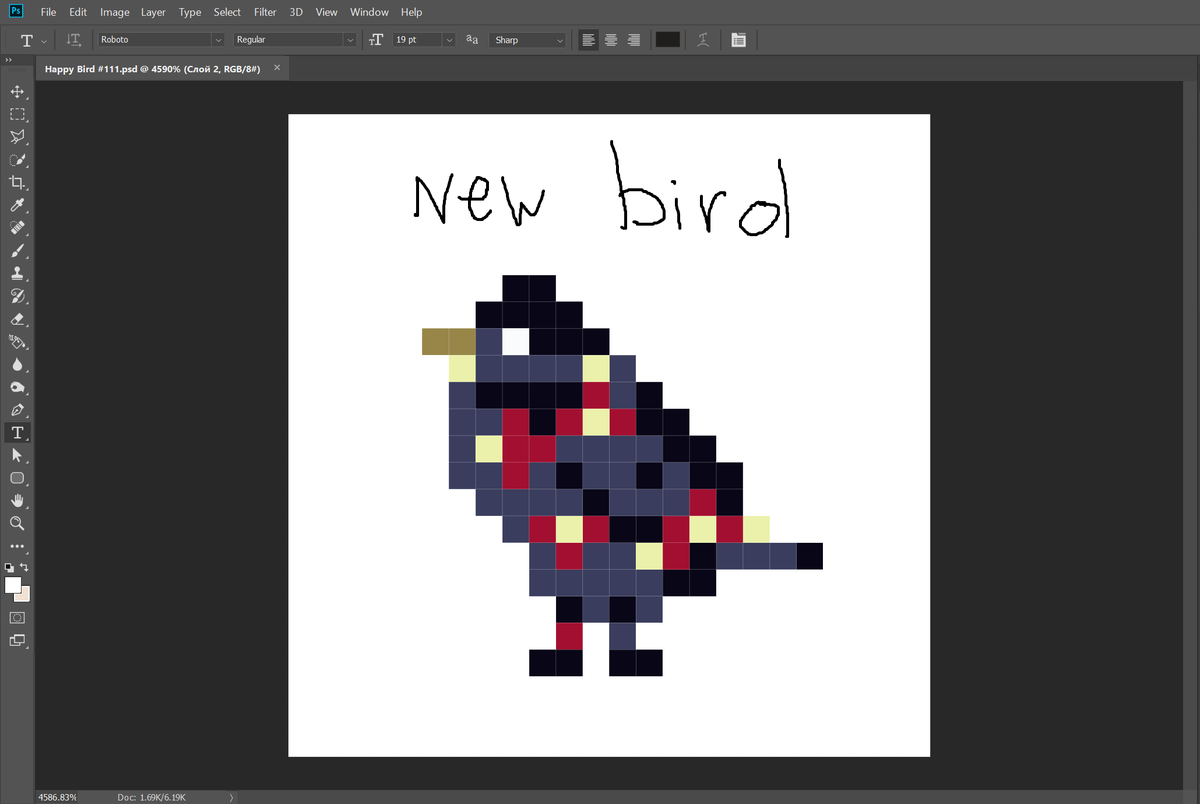The height and width of the screenshot is (804, 1200).
Task: Reset default foreground and background colors
Action: coord(10,567)
